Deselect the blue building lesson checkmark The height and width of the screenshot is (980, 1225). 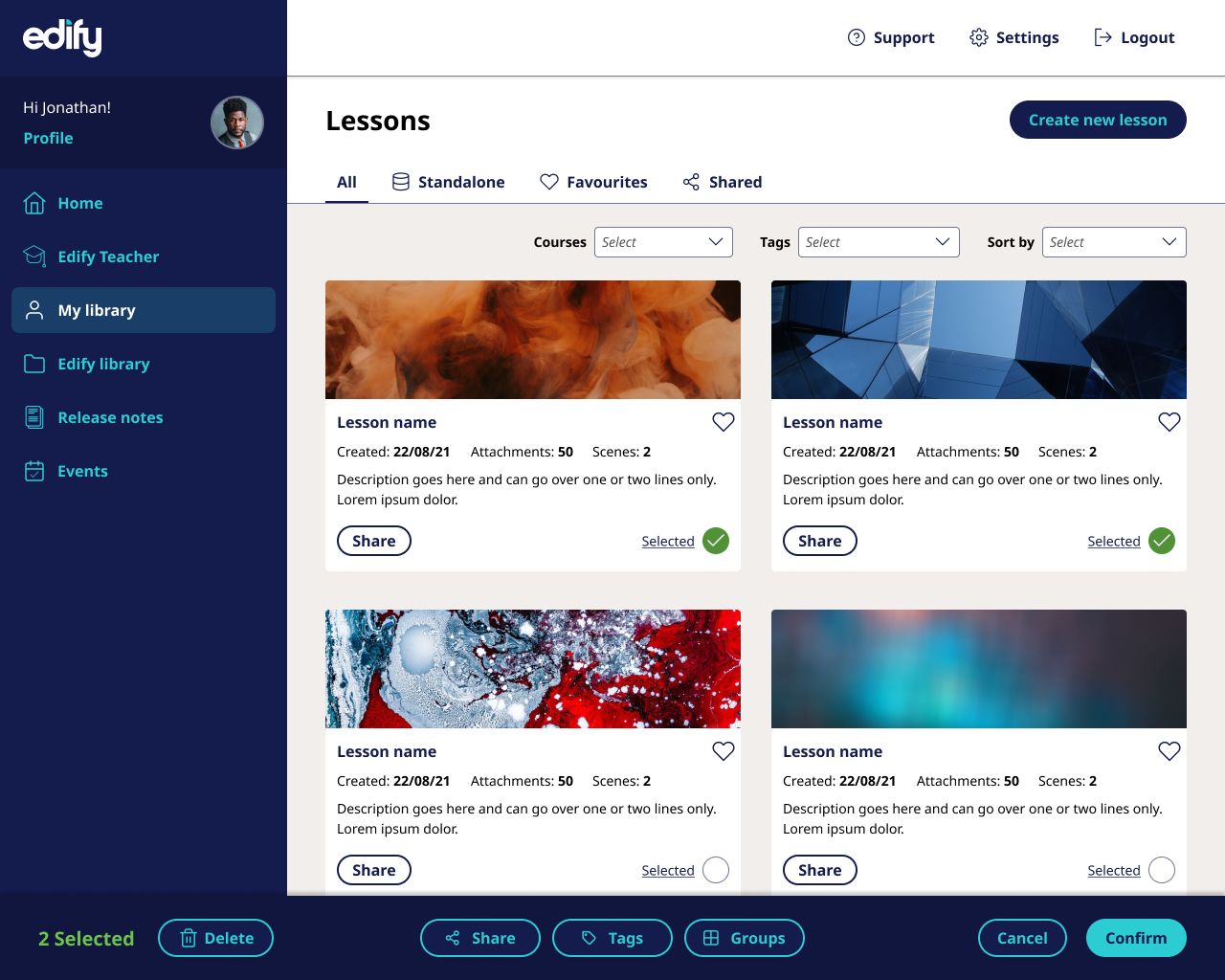(1162, 541)
